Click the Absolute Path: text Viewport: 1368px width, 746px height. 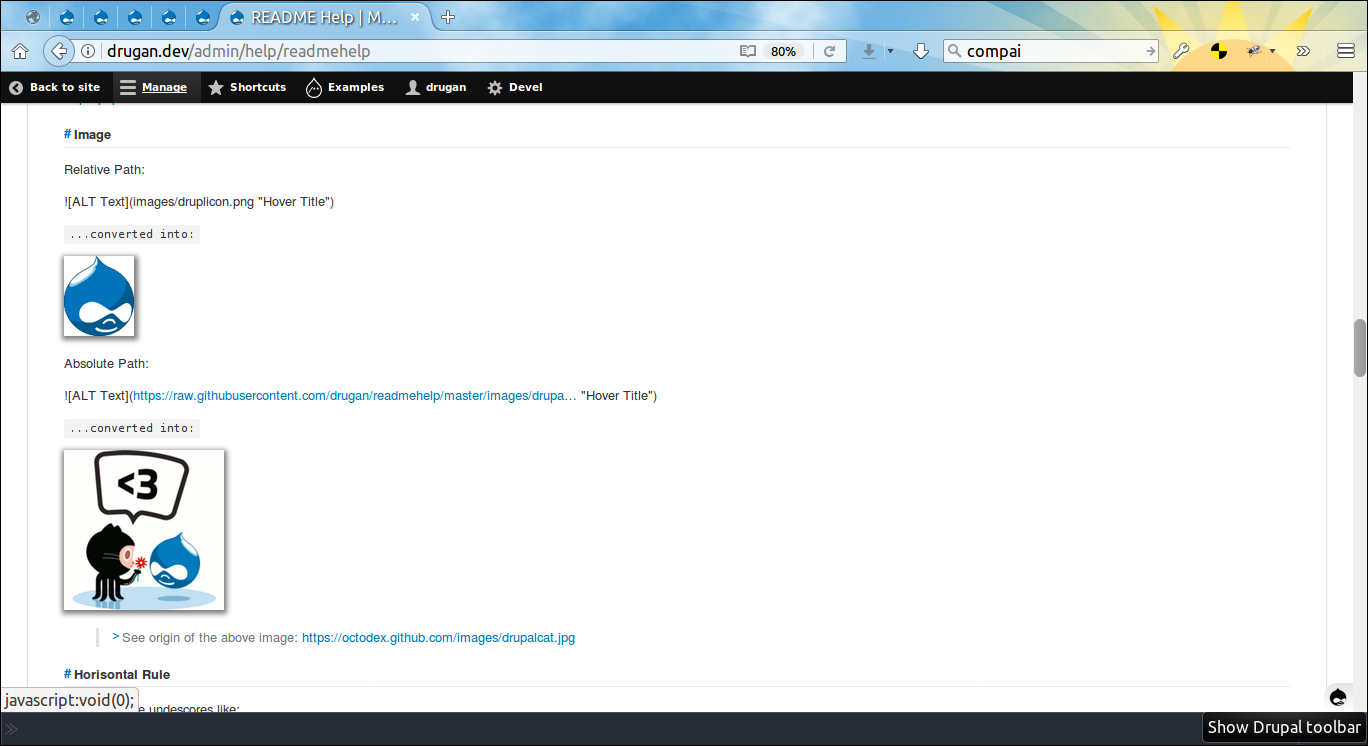click(x=106, y=363)
